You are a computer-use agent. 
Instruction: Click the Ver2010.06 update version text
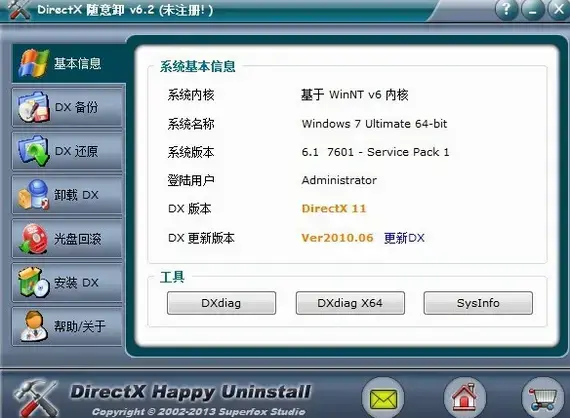coord(337,238)
